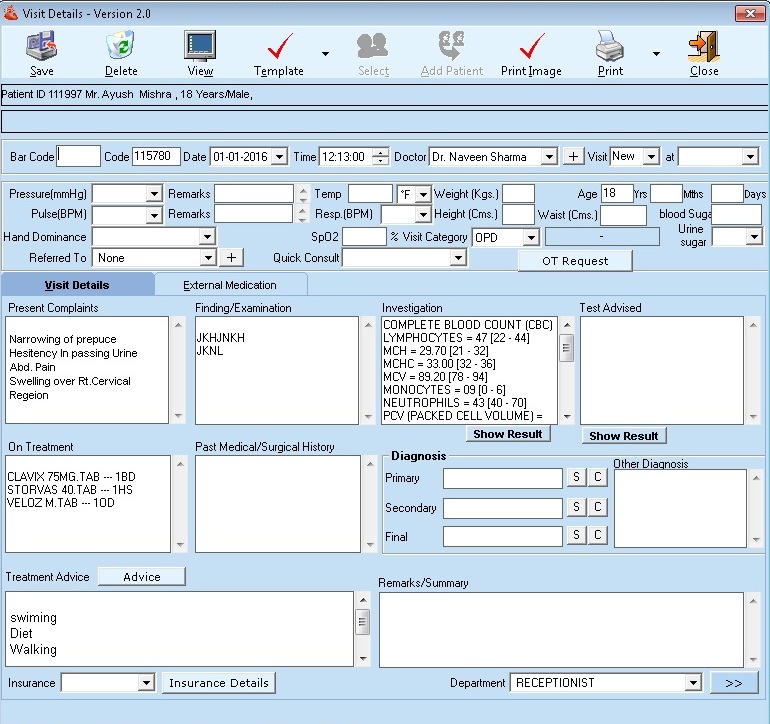Click 'Narrowing of prepuce' complaint text

click(63, 339)
